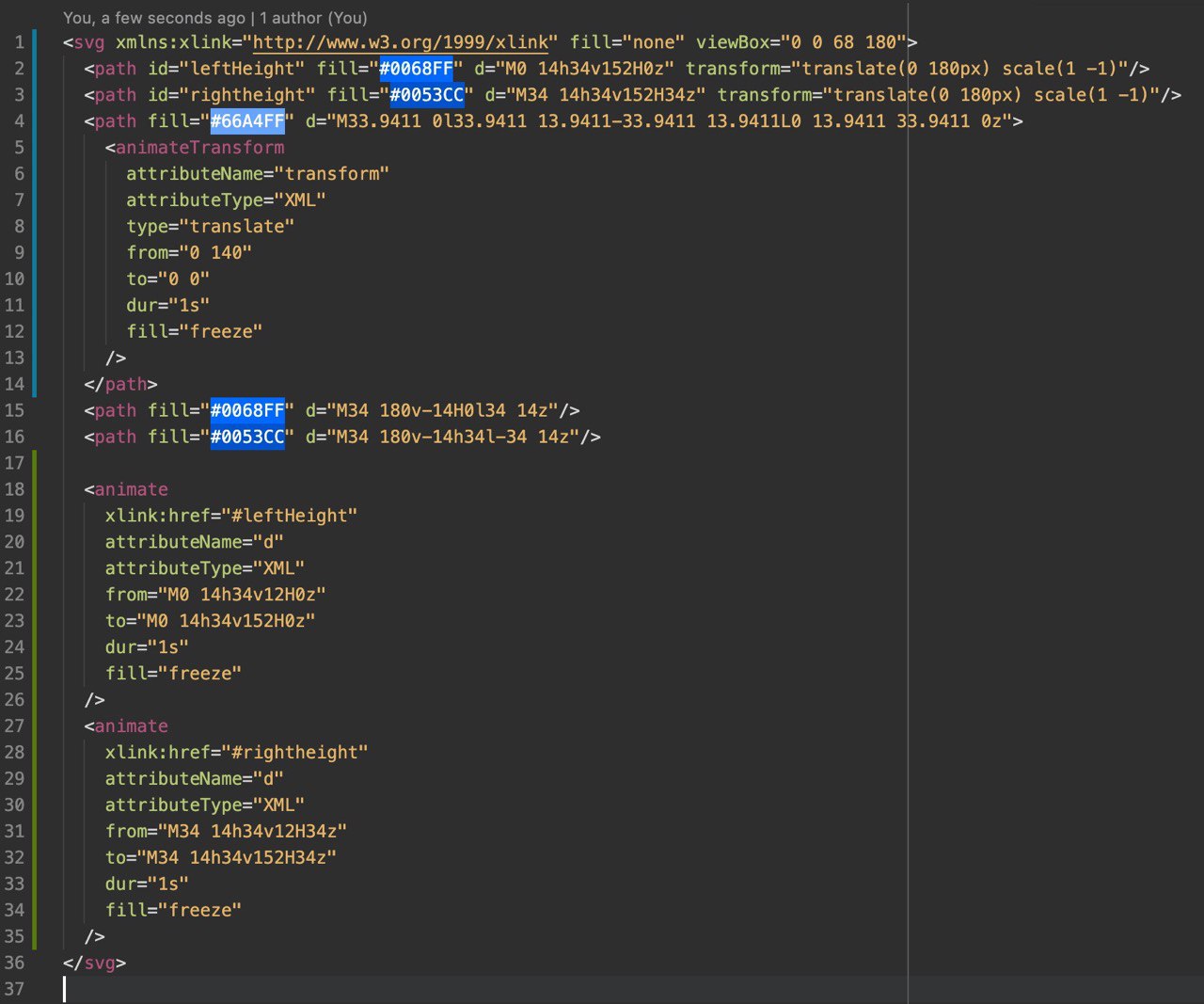
Task: Click the closing </path> tag on line 14
Action: [x=121, y=384]
